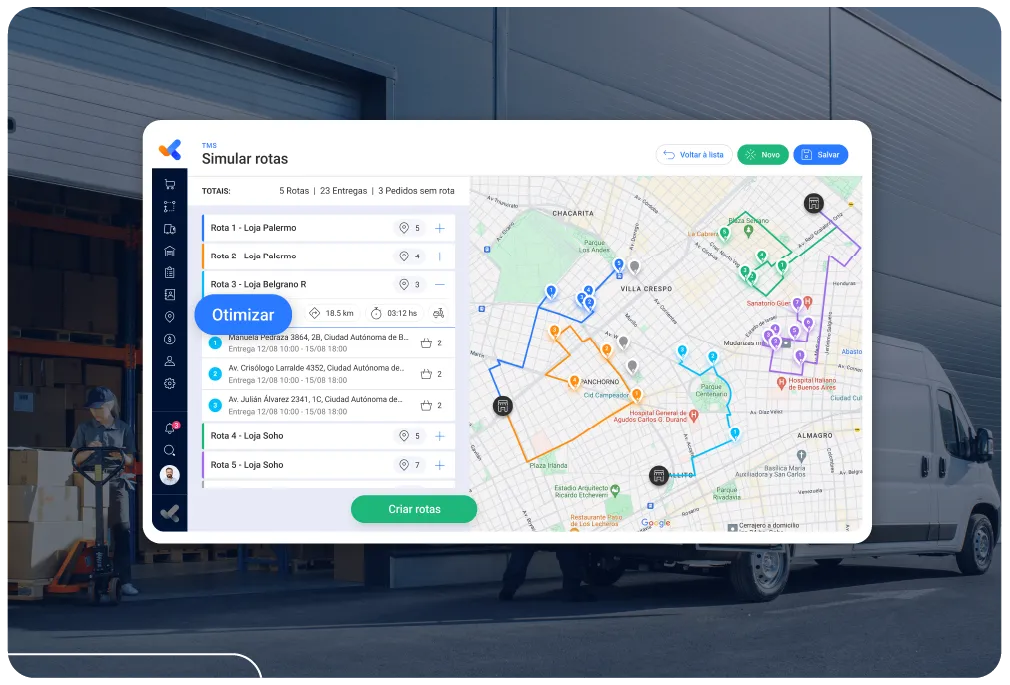
Task: Click the 23 Entregas total text
Action: (343, 191)
